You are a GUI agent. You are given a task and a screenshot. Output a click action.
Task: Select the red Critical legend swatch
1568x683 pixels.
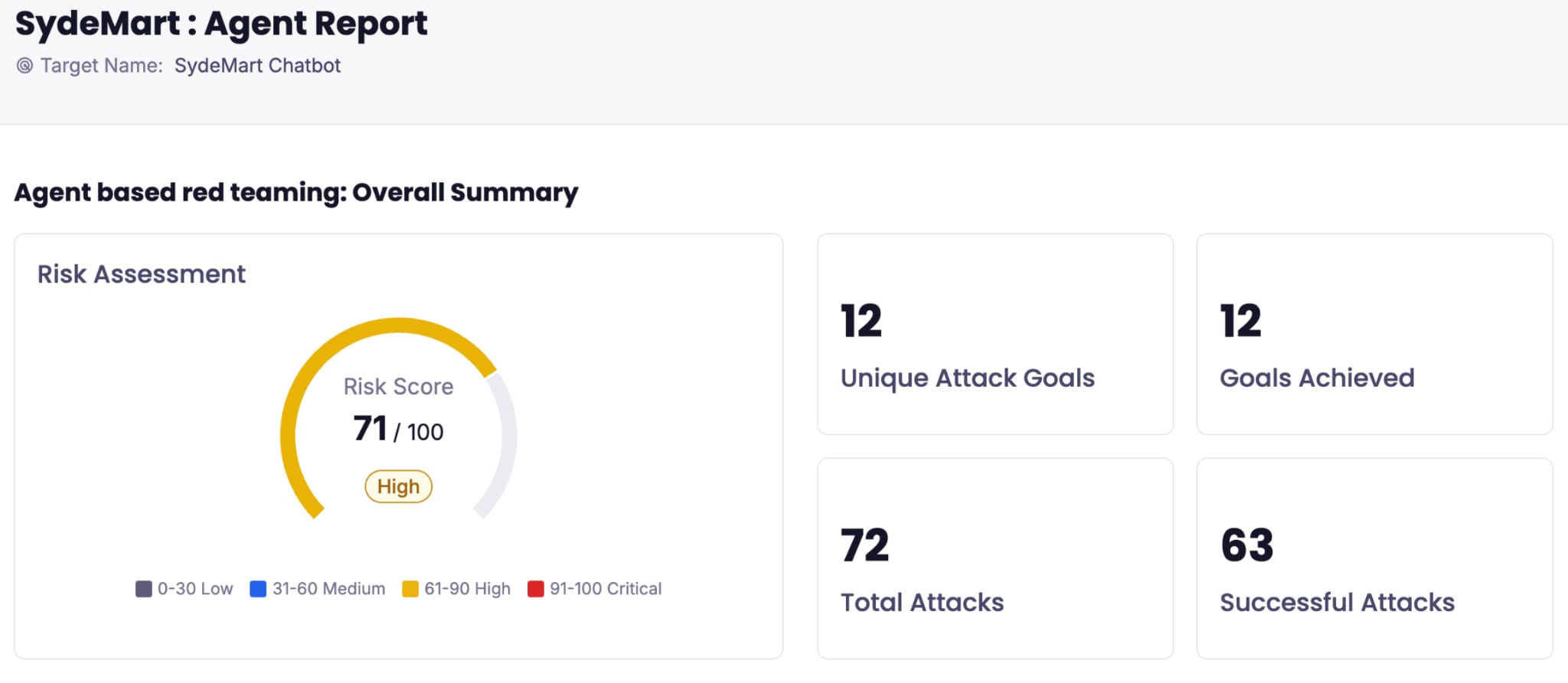[536, 589]
